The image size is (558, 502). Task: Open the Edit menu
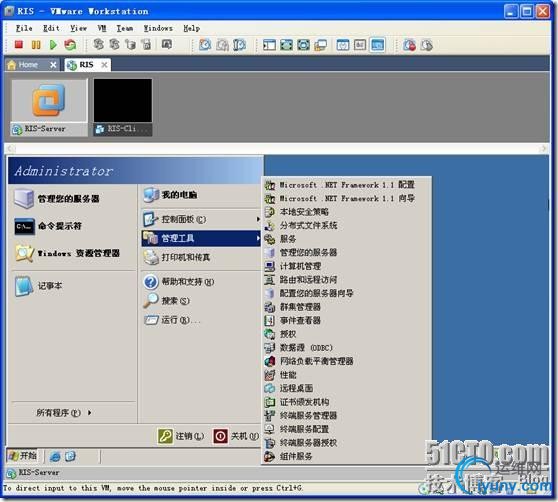pyautogui.click(x=51, y=28)
